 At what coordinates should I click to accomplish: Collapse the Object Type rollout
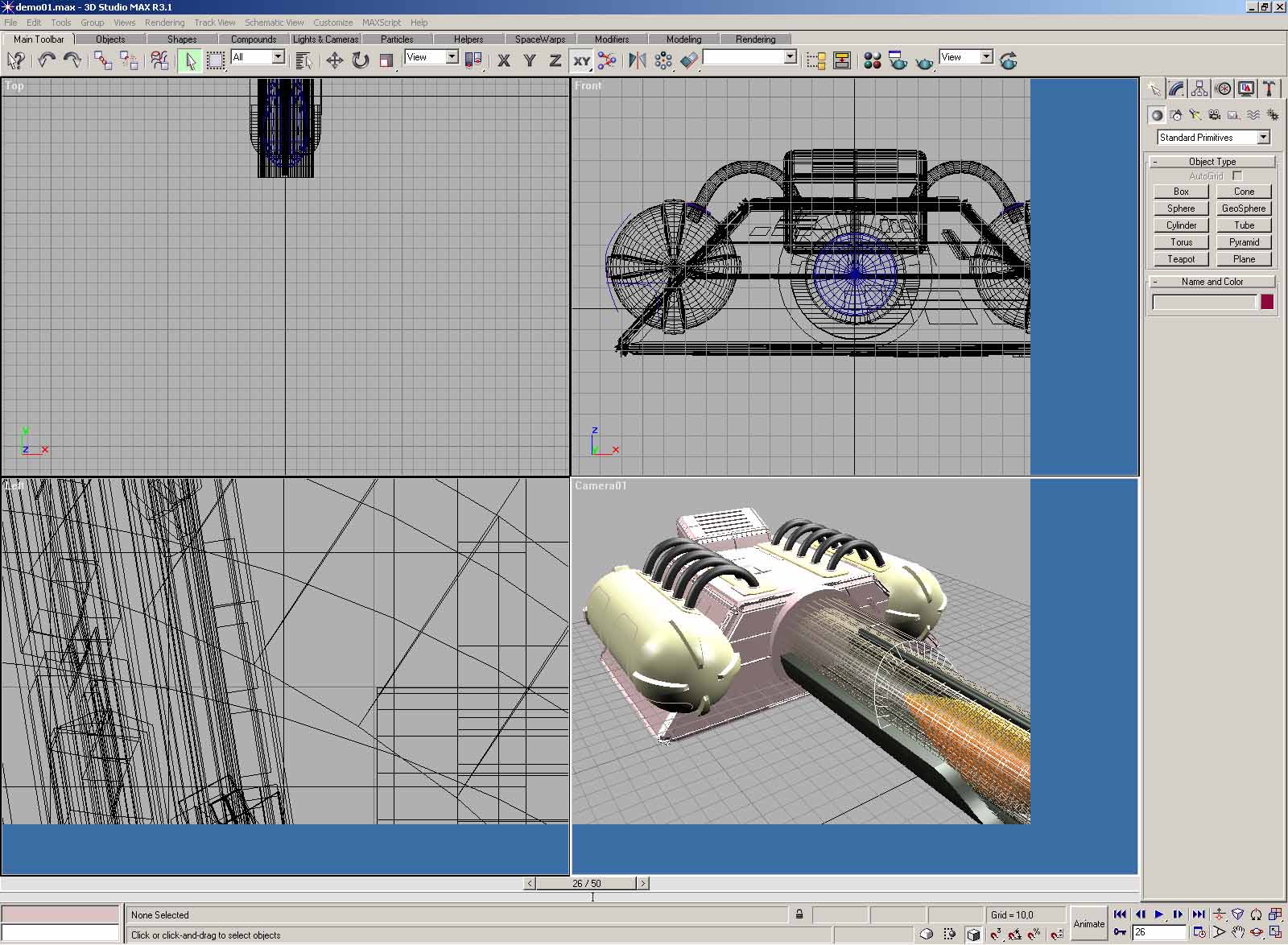1212,162
